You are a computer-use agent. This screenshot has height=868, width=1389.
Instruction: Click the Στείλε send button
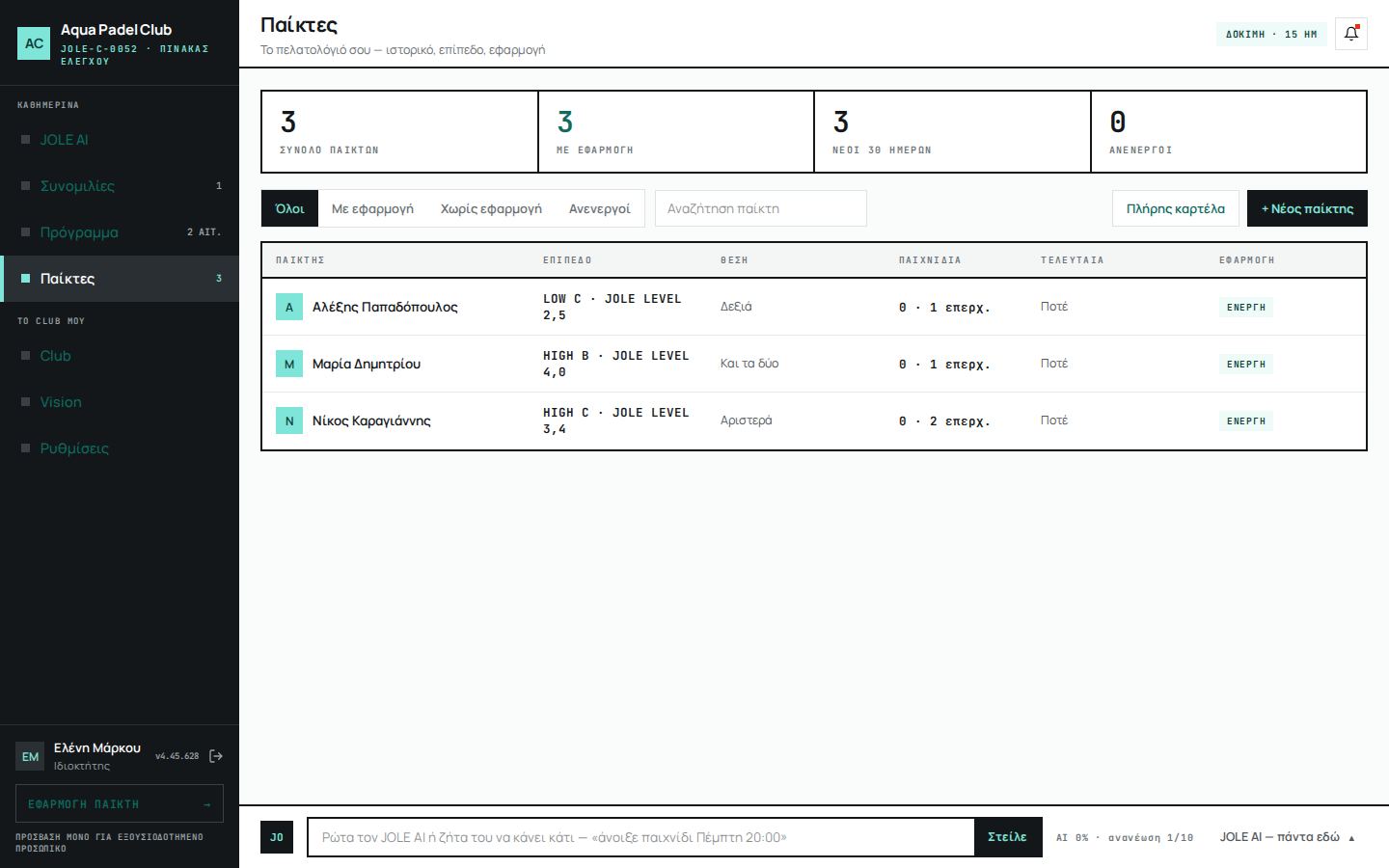pos(1008,837)
